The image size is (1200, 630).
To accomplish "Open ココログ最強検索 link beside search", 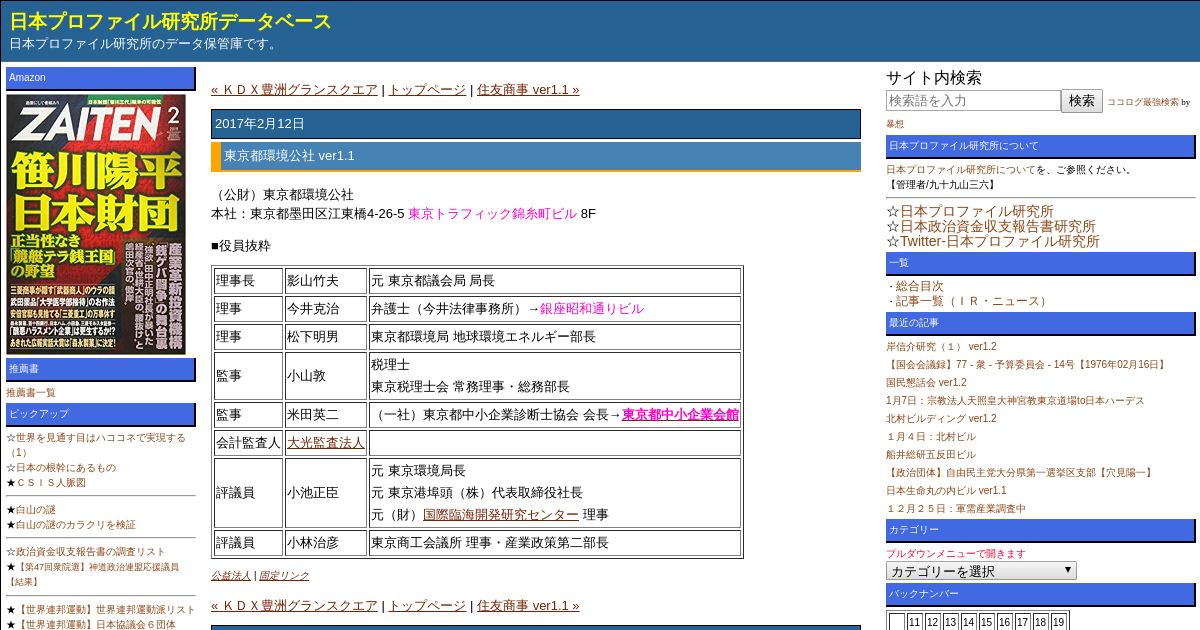I will [x=1142, y=102].
